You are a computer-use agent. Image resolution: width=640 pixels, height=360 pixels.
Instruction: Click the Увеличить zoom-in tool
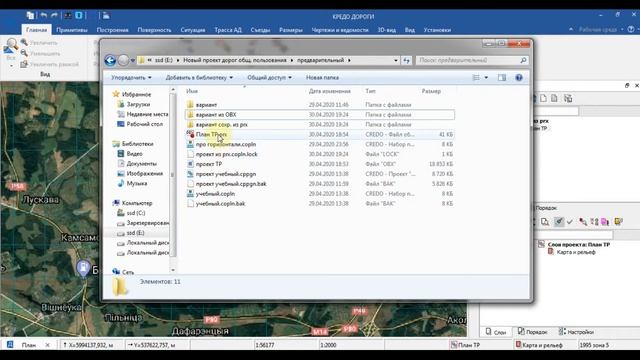pos(40,42)
